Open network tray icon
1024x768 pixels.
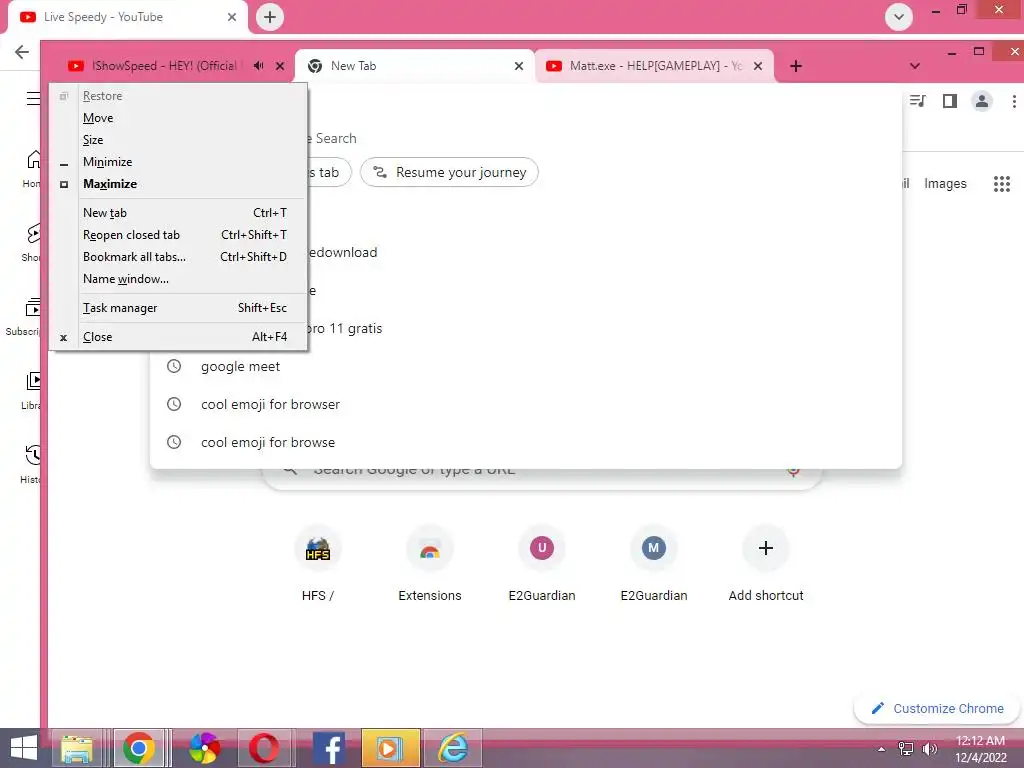pyautogui.click(x=906, y=749)
